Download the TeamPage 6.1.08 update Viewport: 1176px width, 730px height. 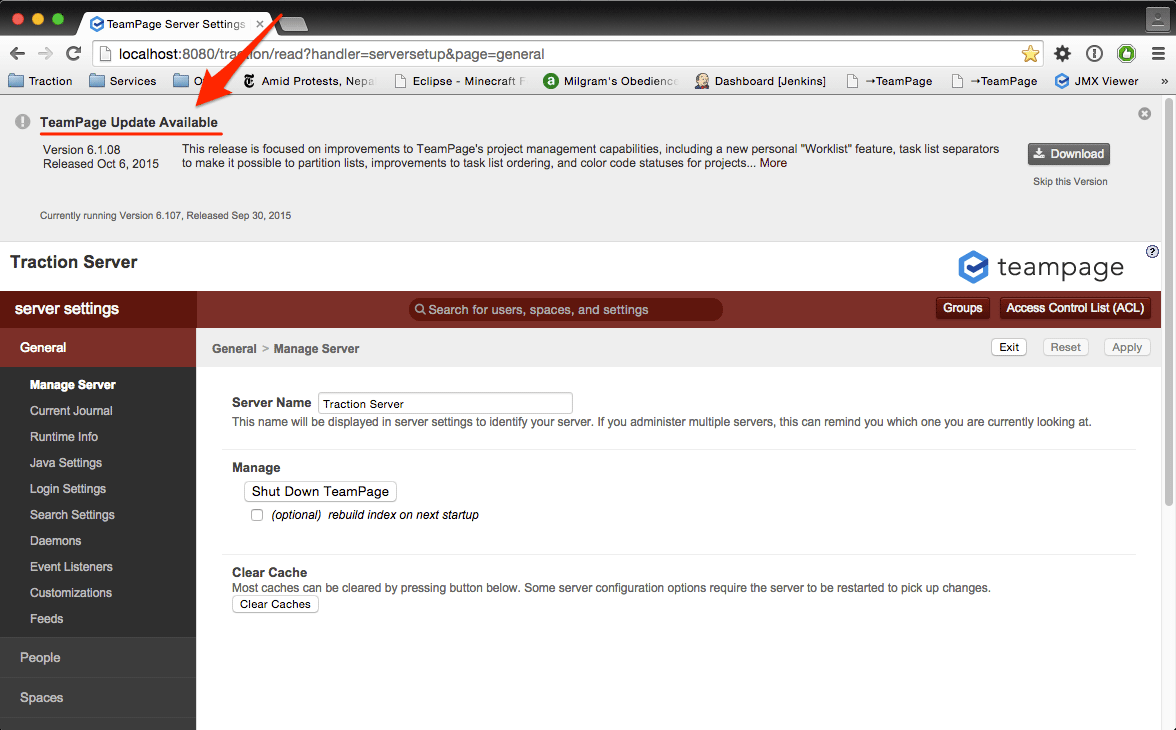pos(1069,154)
